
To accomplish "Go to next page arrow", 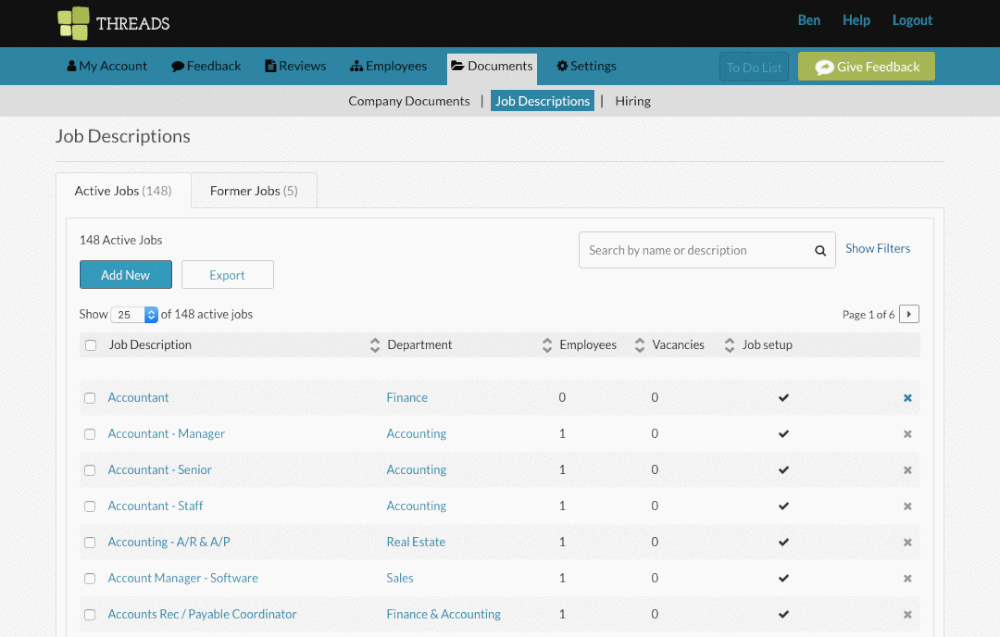I will (x=909, y=314).
